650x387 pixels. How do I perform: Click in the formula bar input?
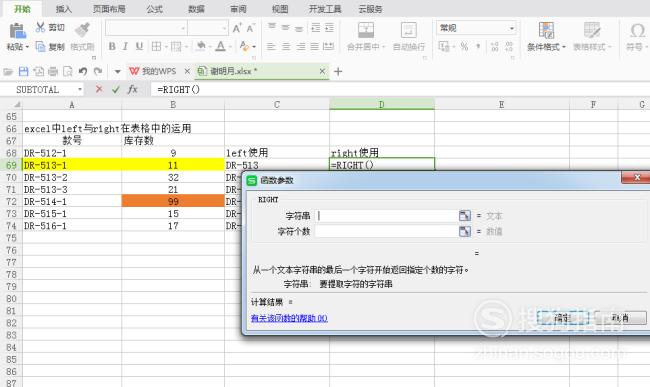pyautogui.click(x=400, y=89)
